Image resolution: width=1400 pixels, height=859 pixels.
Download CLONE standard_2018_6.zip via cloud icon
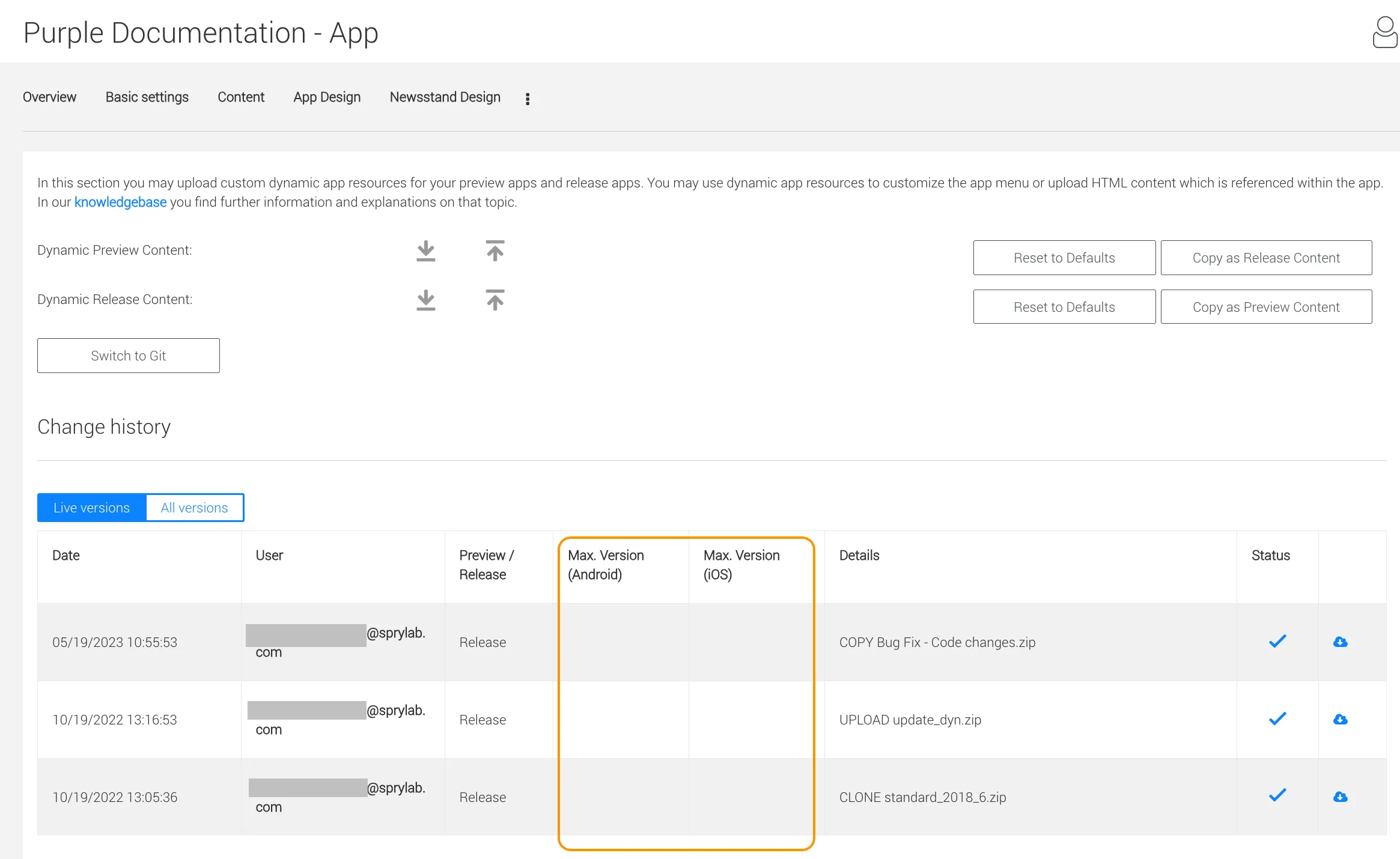click(1341, 797)
